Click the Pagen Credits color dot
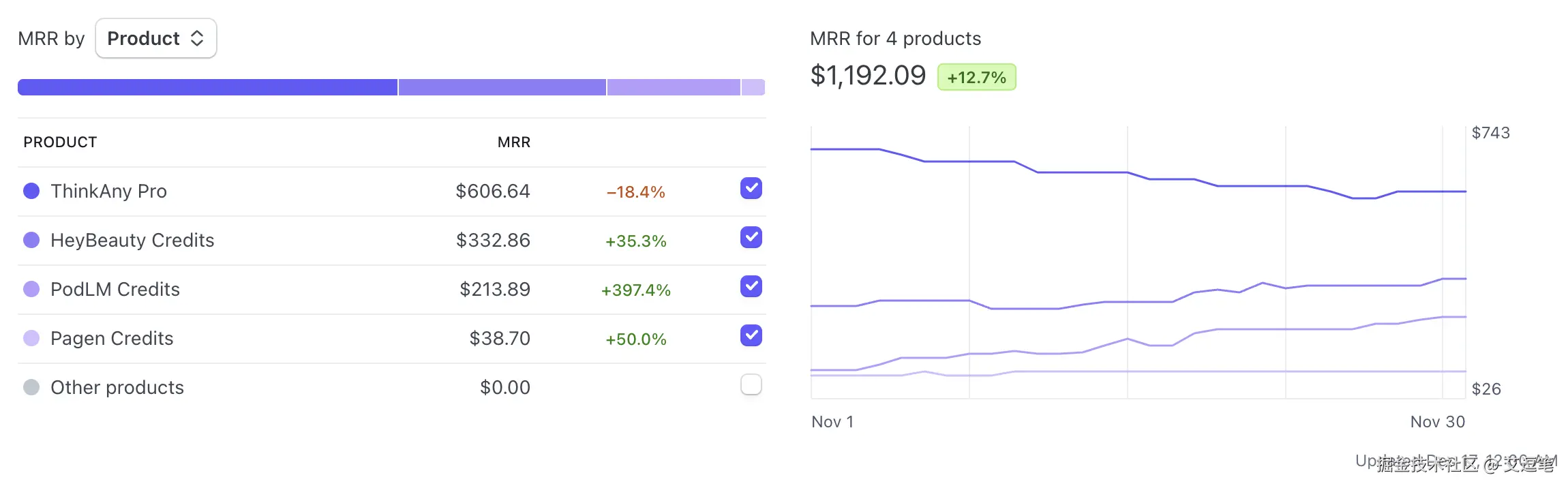The width and height of the screenshot is (1568, 488). pos(31,339)
